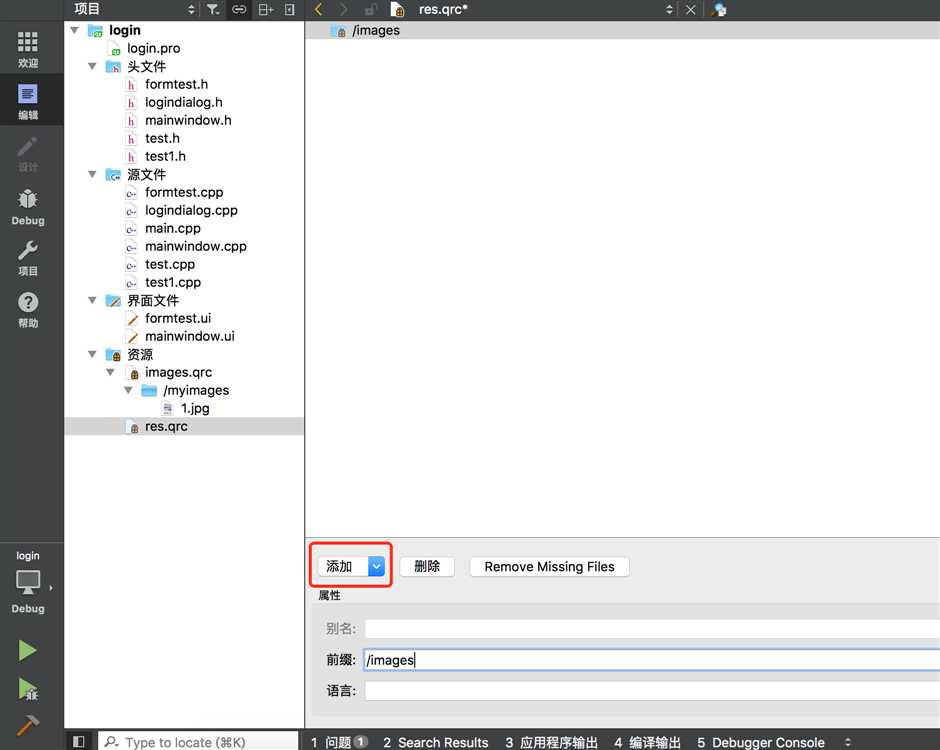The image size is (940, 750).
Task: Click the editor toolbar icon right of close
Action: coord(719,10)
